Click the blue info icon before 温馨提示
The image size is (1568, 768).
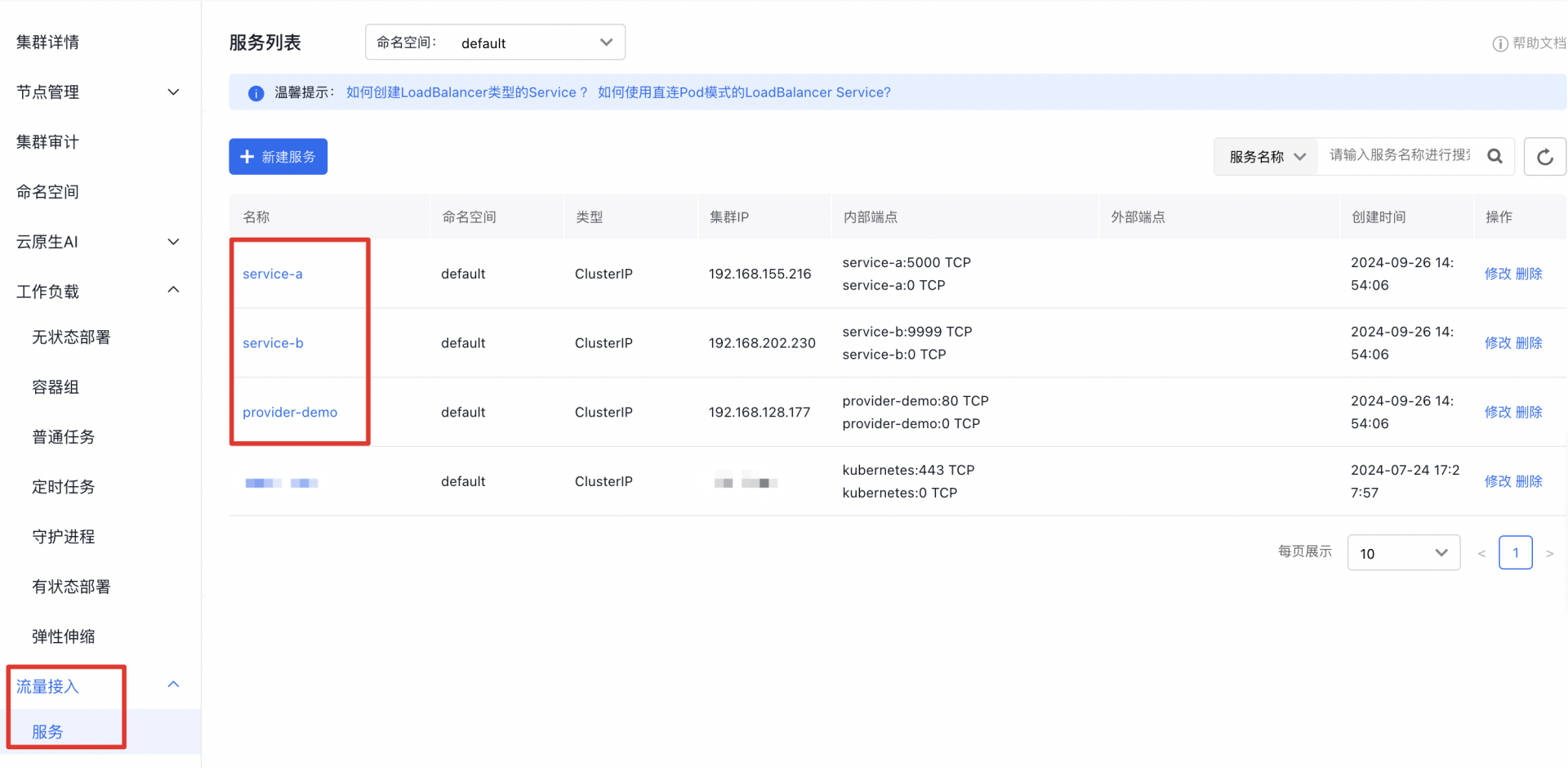click(x=256, y=93)
